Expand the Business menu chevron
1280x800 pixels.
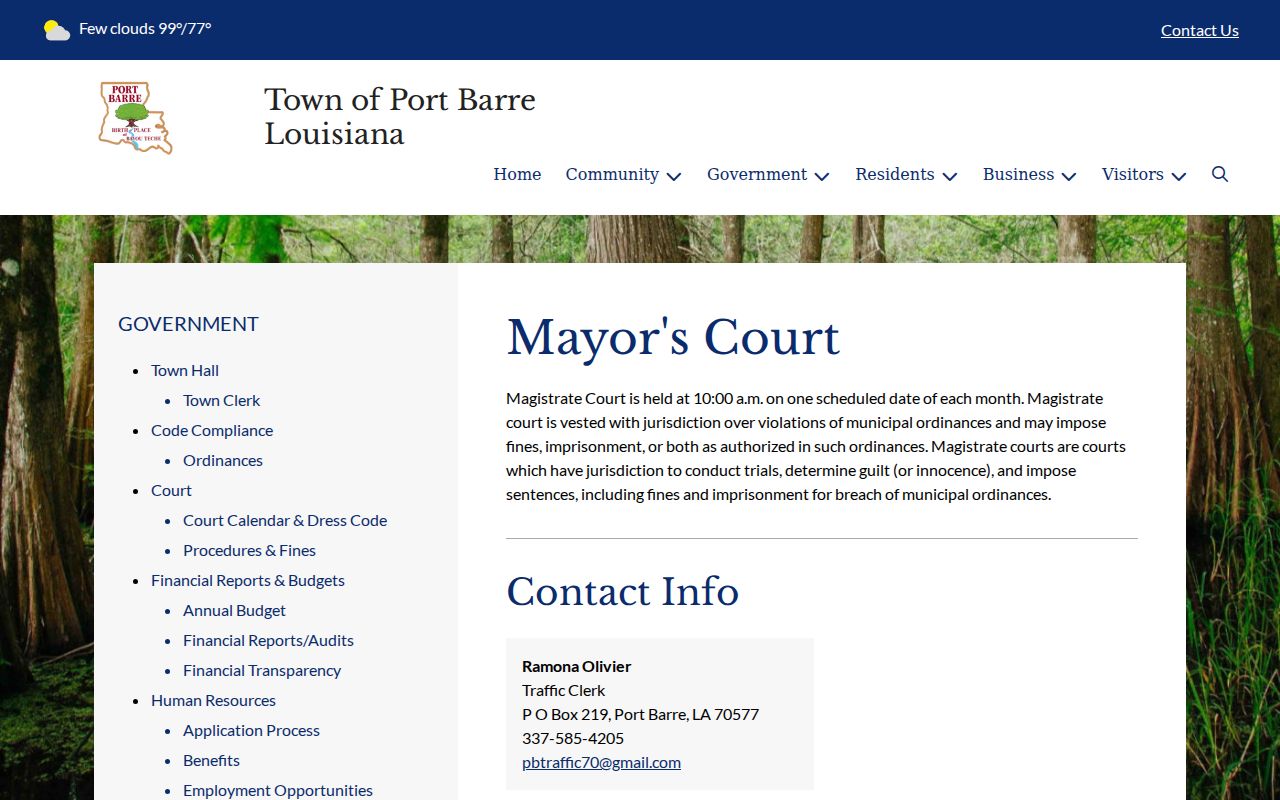[x=1069, y=176]
